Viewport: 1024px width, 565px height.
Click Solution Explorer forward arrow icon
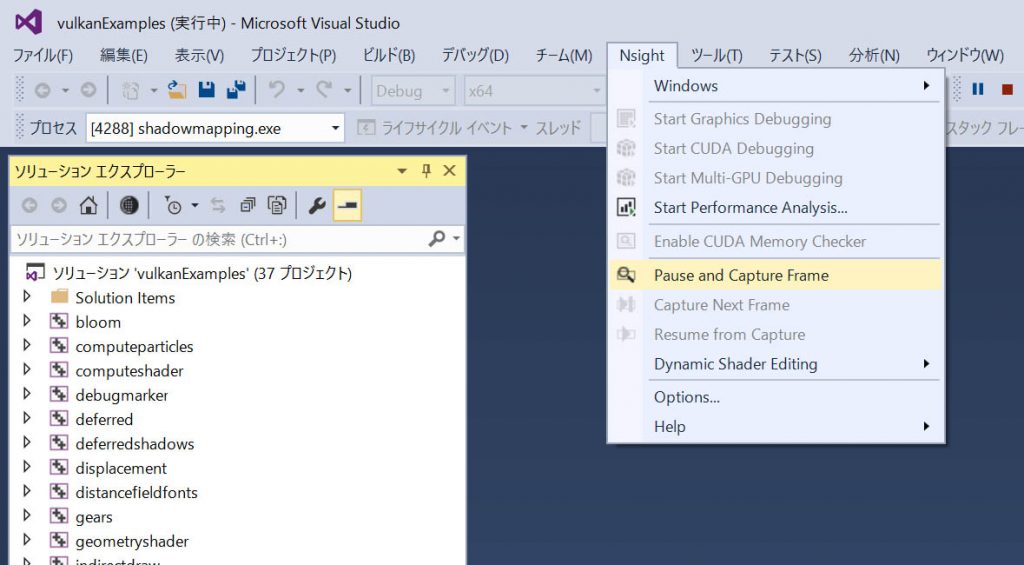point(59,206)
